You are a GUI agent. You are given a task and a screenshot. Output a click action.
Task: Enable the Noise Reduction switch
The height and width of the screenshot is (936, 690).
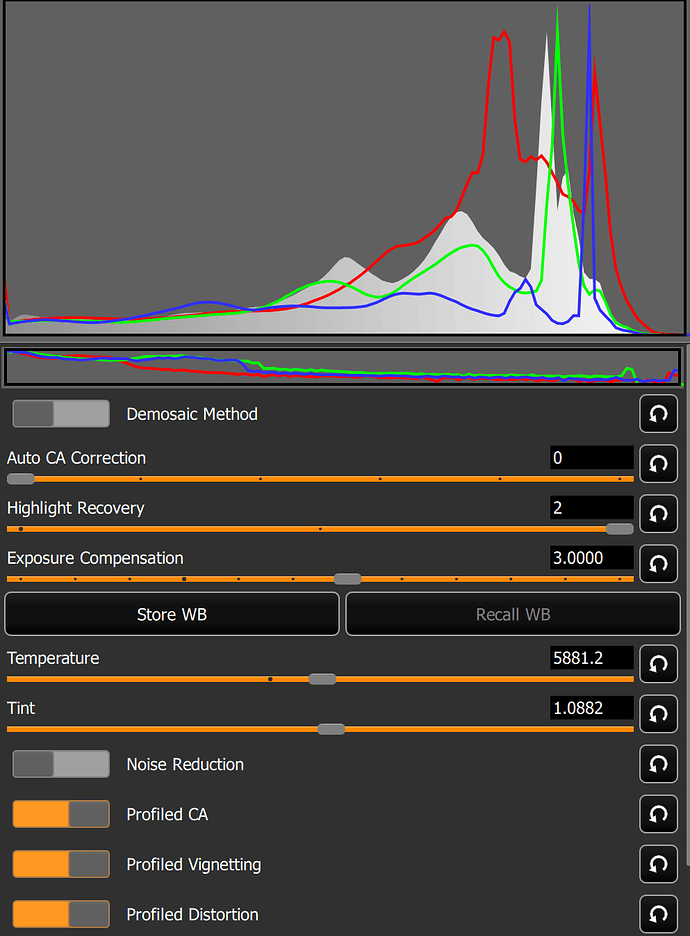(x=61, y=764)
